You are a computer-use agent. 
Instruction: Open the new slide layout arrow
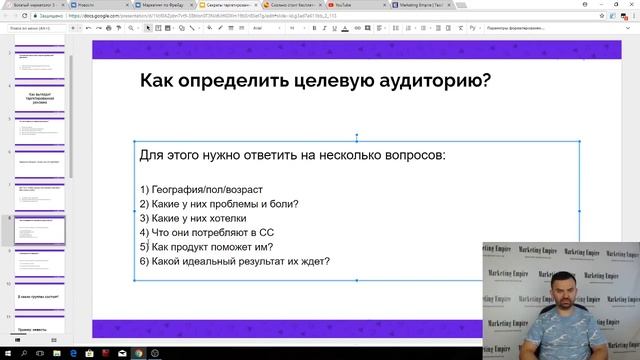click(x=79, y=28)
